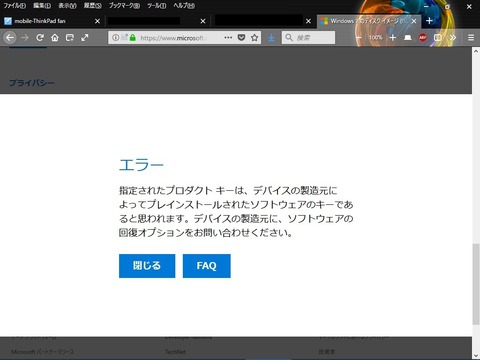Image resolution: width=480 pixels, height=360 pixels.
Task: Click the 閉じる button in error dialog
Action: (147, 266)
